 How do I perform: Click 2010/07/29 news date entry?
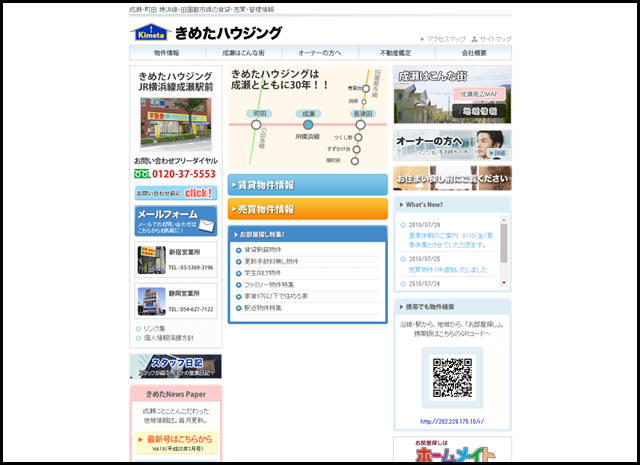click(x=424, y=225)
